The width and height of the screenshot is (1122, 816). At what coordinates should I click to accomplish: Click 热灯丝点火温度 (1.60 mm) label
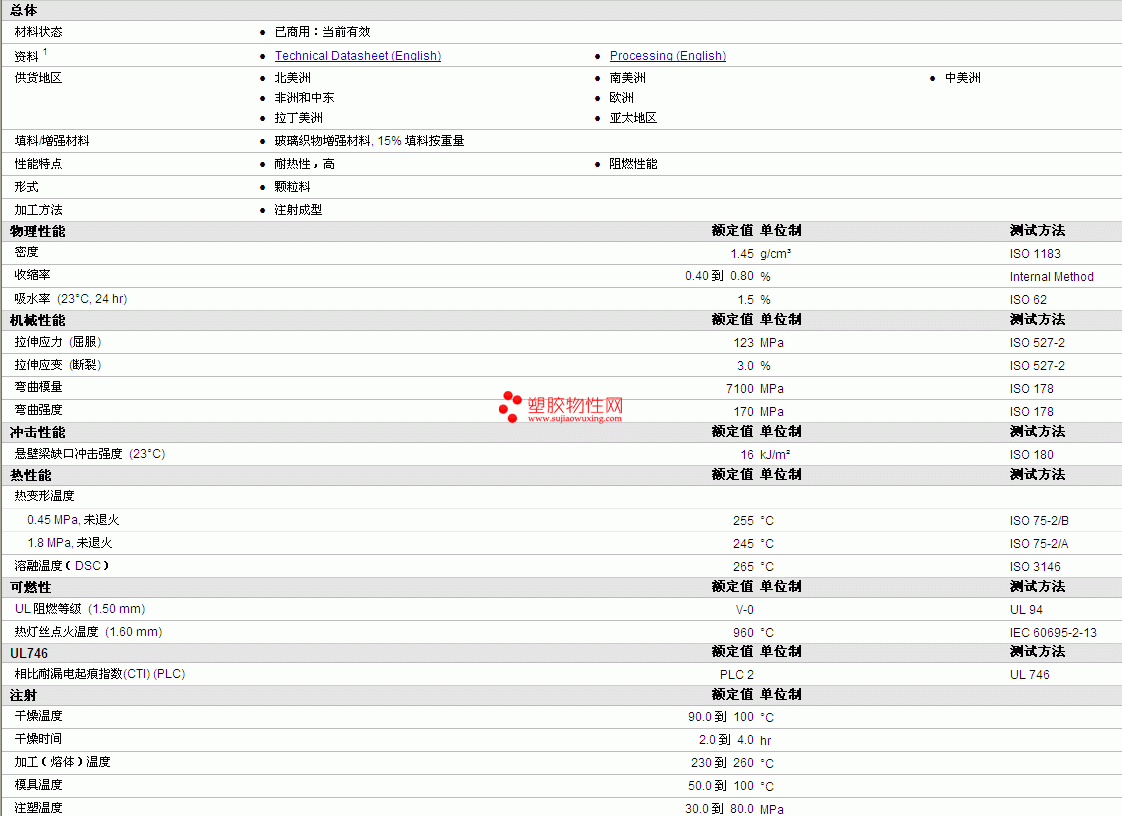point(89,631)
